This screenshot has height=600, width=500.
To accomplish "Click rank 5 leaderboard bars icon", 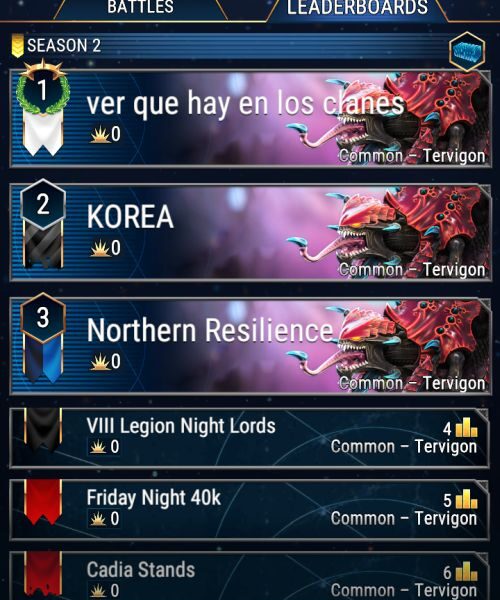I will click(x=466, y=499).
